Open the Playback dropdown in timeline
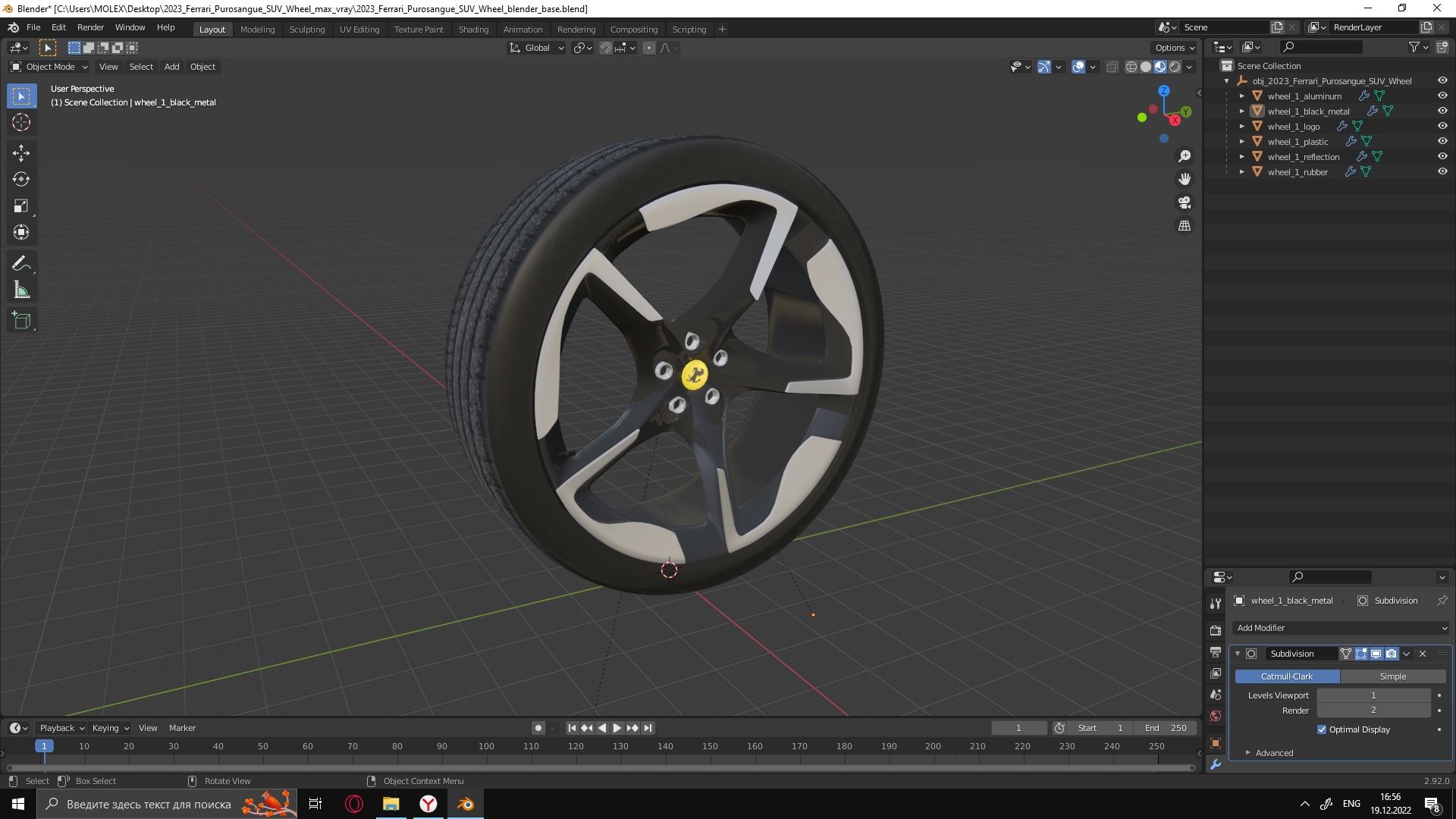Screen dimensions: 1456x819 pyautogui.click(x=61, y=728)
